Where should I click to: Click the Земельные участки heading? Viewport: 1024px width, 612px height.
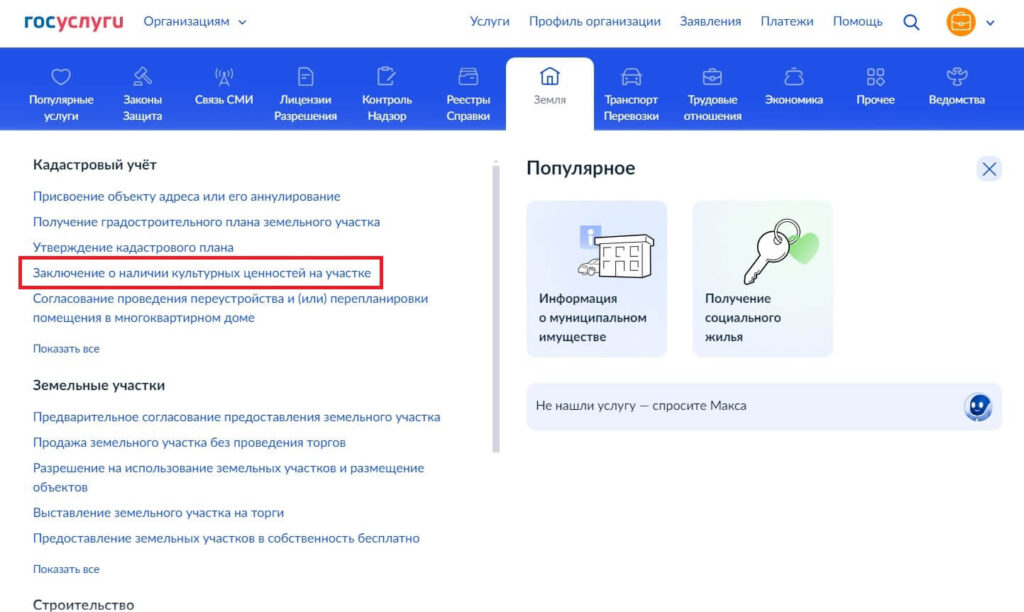[x=99, y=385]
